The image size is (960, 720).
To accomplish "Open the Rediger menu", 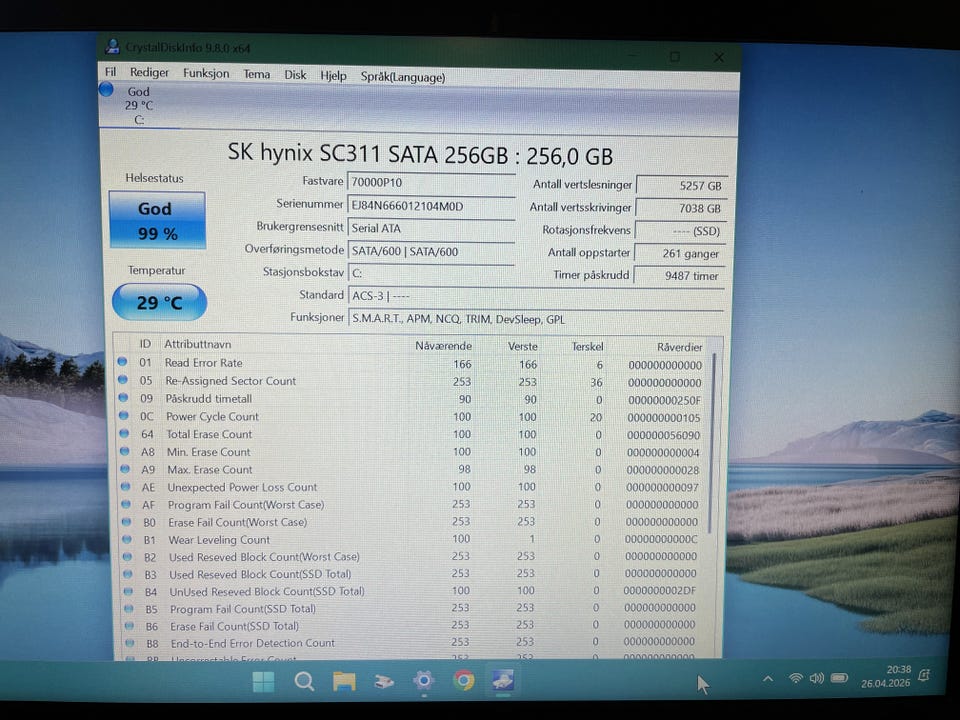I will (x=149, y=73).
